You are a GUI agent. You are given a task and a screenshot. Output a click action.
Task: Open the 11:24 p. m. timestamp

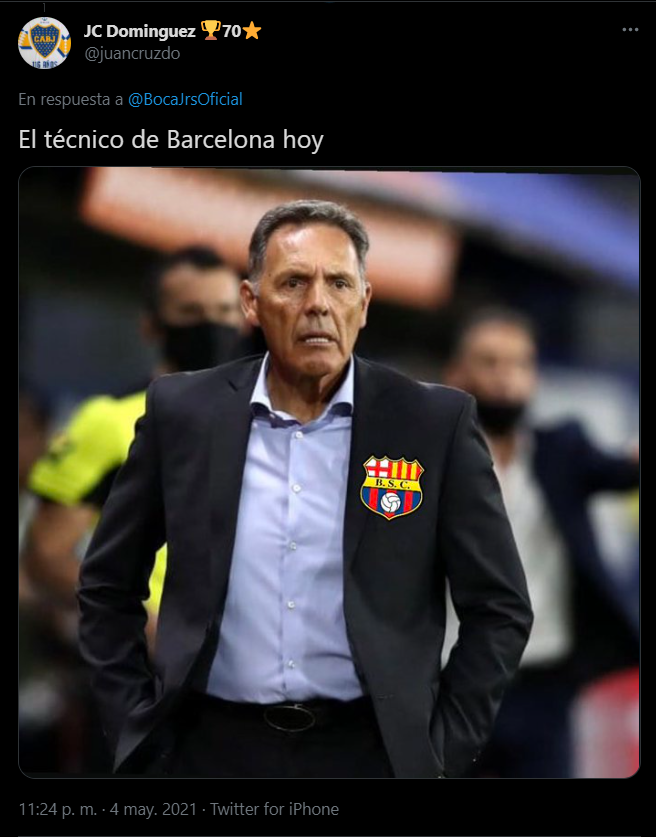click(58, 809)
